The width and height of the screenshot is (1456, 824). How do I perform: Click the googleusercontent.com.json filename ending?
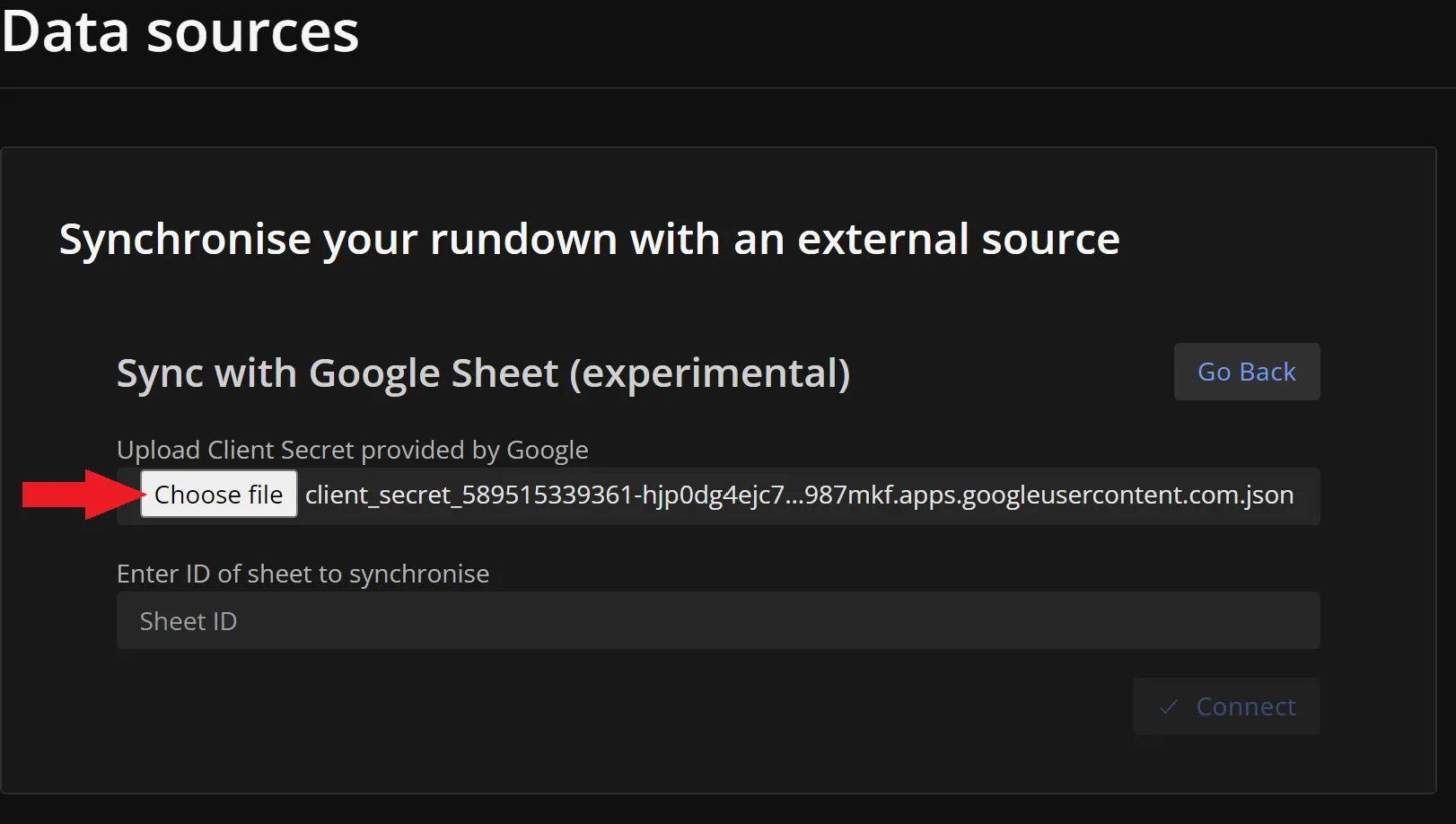[1127, 495]
